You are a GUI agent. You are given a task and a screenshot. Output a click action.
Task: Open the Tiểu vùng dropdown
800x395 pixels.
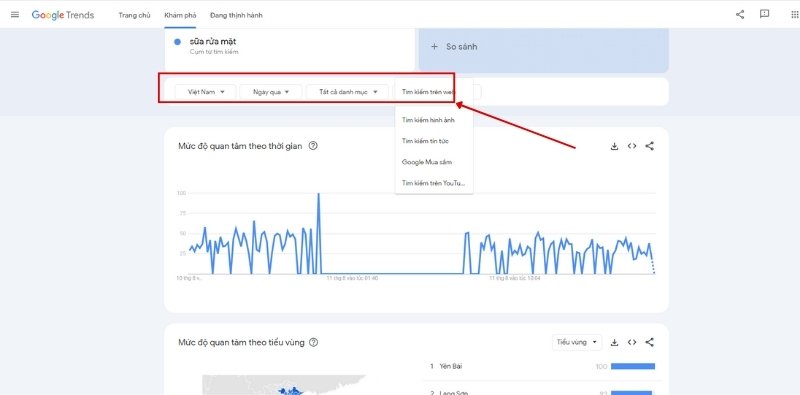pos(577,342)
